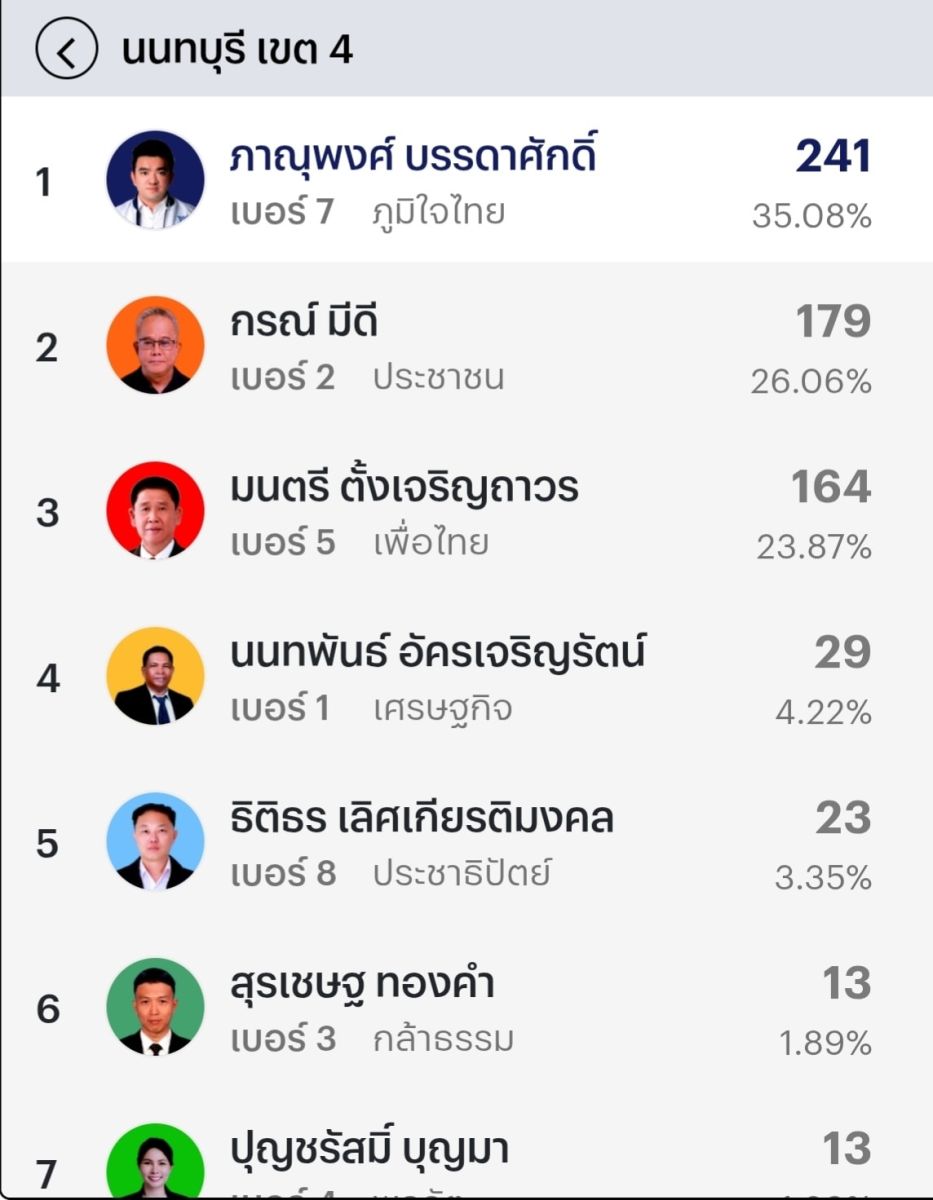Screen dimensions: 933x1200
Task: Click the ประชาชน party label
Action: (x=438, y=378)
